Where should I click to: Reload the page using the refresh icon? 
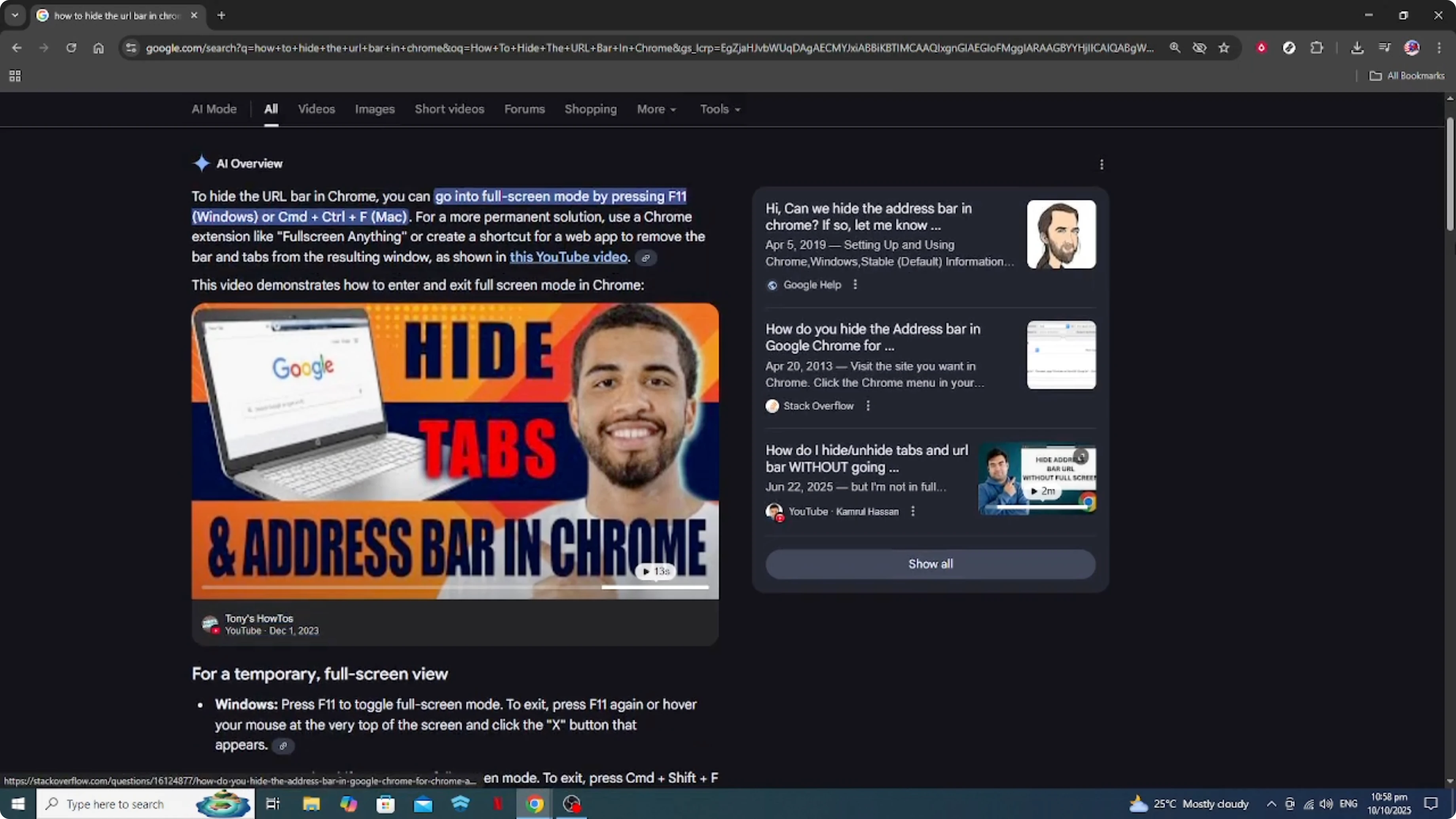pyautogui.click(x=71, y=48)
